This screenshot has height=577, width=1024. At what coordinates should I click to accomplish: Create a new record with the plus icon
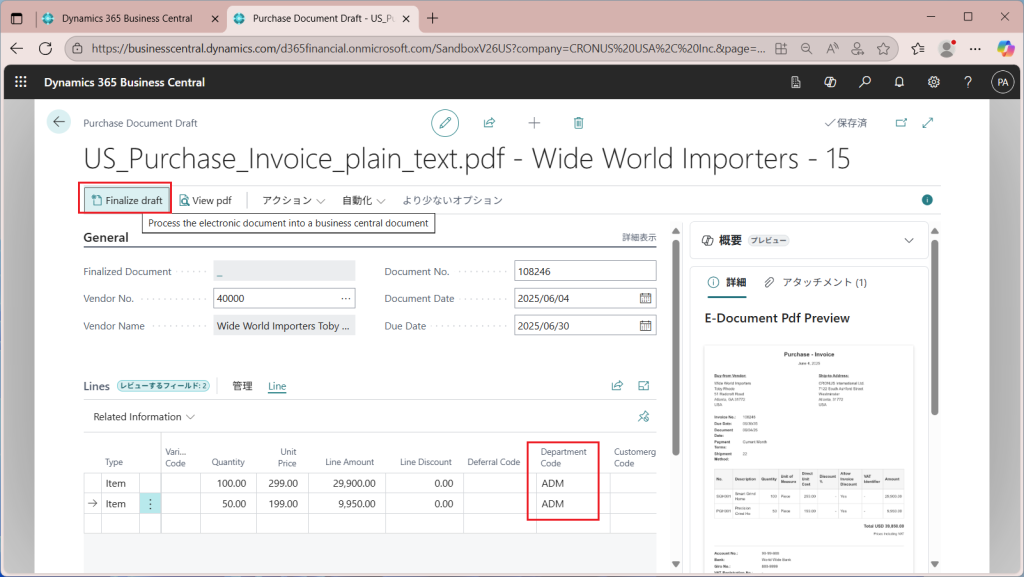(x=534, y=123)
